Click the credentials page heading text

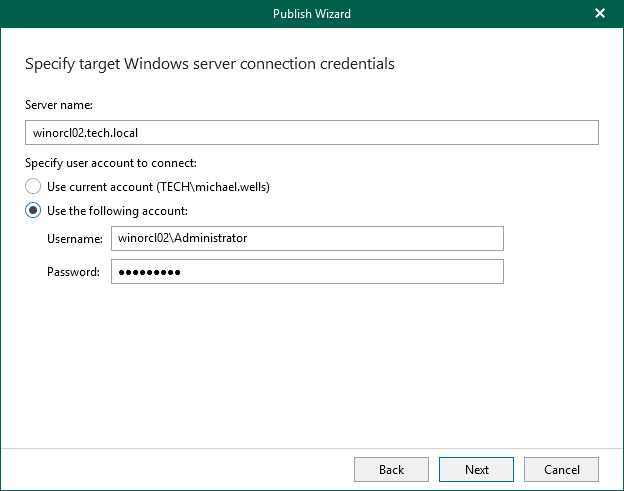tap(209, 64)
